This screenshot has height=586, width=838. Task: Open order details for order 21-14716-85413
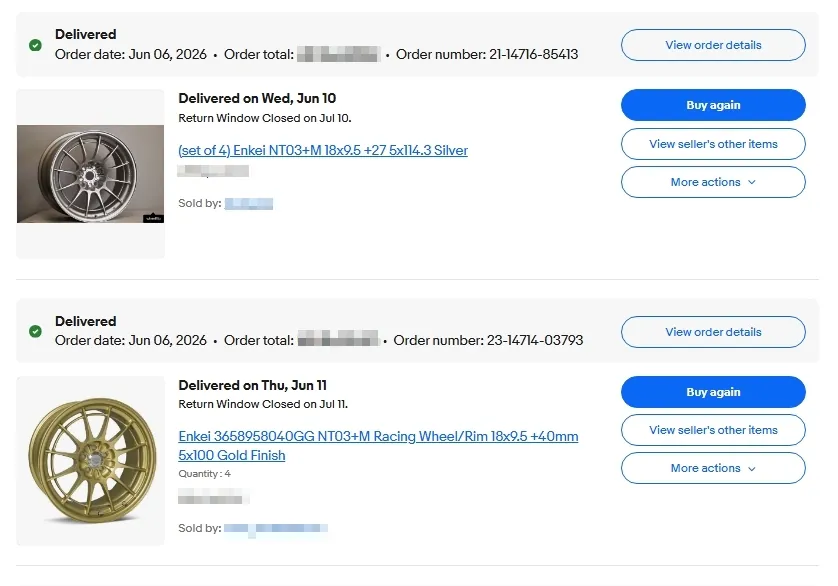click(x=713, y=45)
